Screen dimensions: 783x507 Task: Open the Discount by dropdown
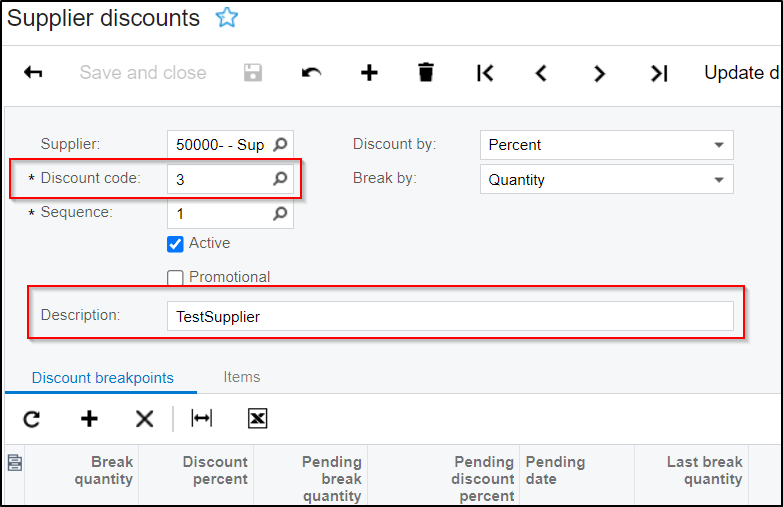718,145
